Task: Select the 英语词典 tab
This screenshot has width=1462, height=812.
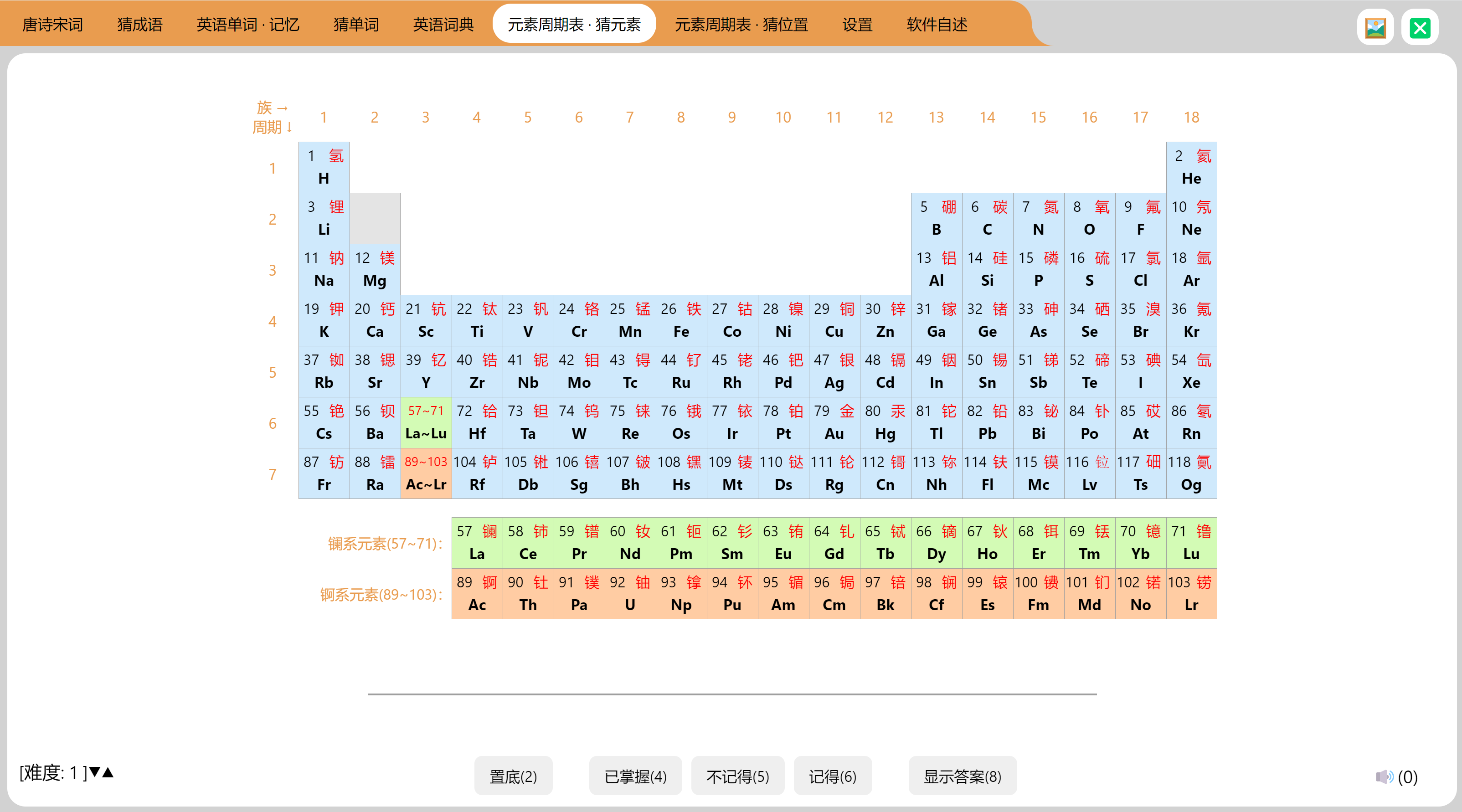Action: (x=443, y=25)
